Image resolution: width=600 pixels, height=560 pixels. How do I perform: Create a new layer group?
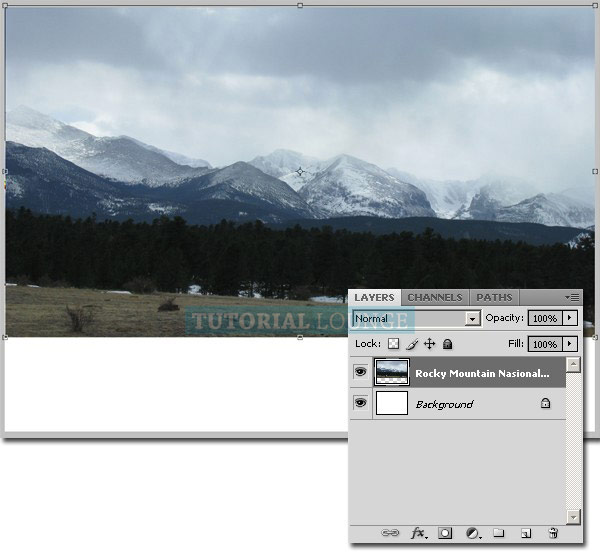click(498, 534)
